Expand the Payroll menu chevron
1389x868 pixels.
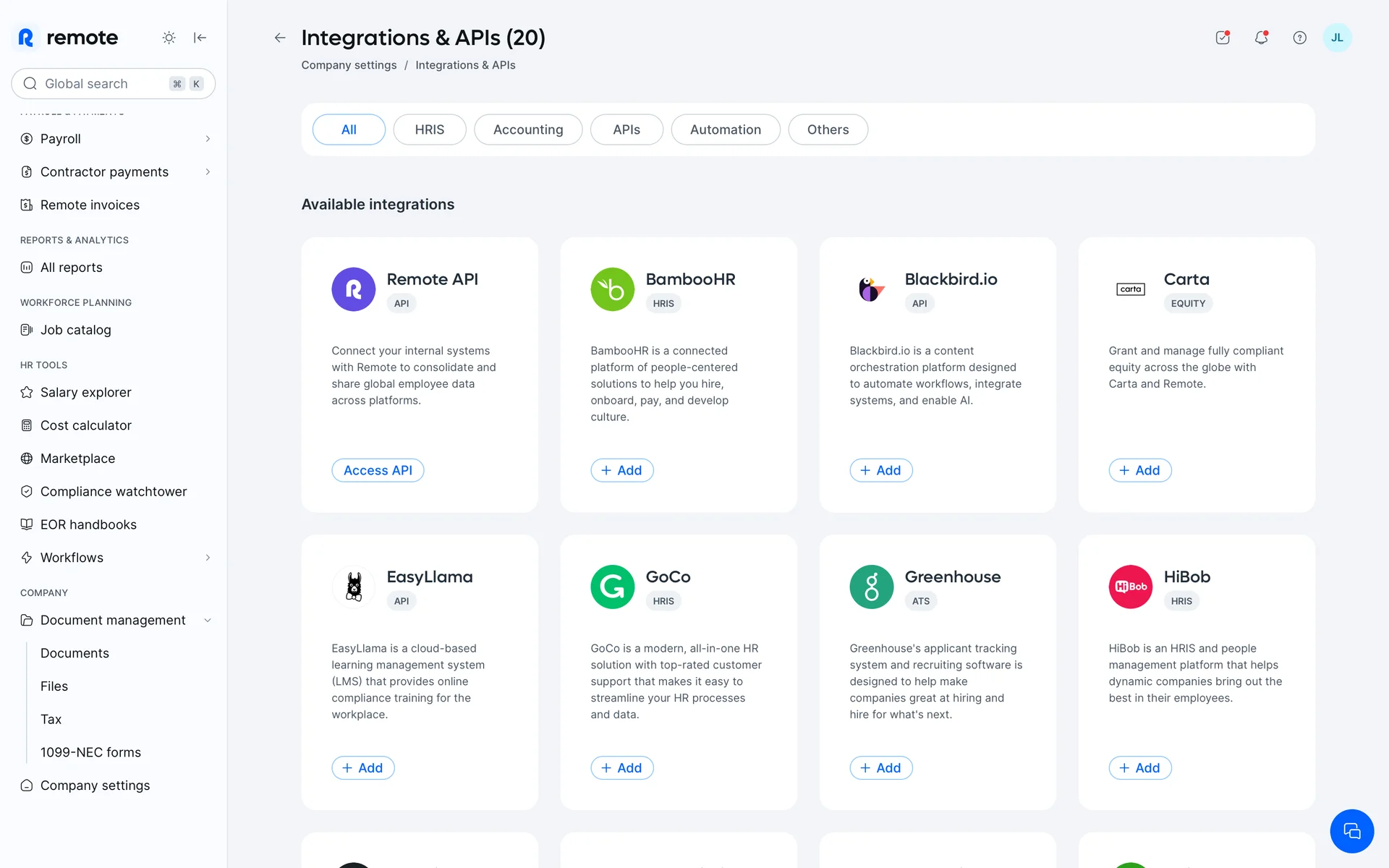point(208,139)
